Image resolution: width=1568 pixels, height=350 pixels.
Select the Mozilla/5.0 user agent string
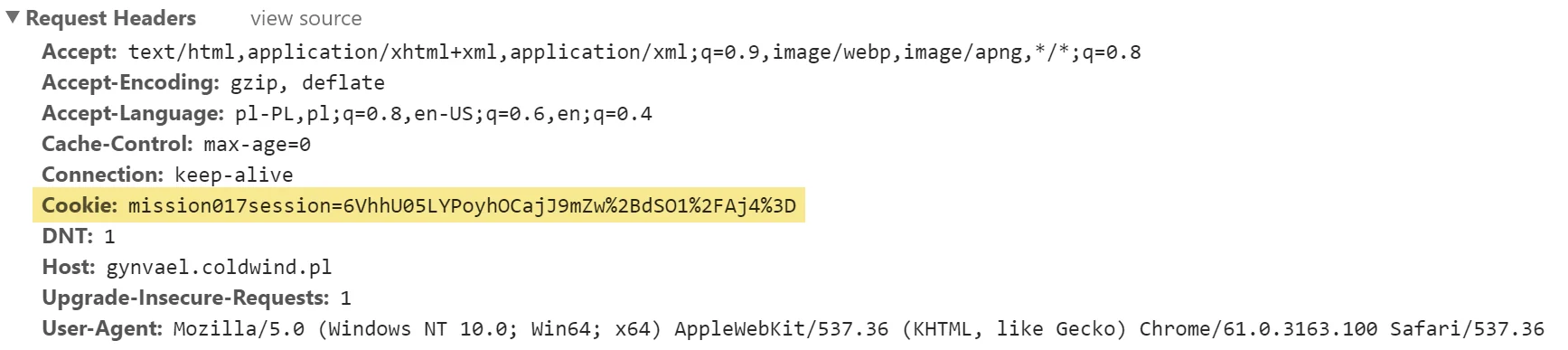coord(859,329)
